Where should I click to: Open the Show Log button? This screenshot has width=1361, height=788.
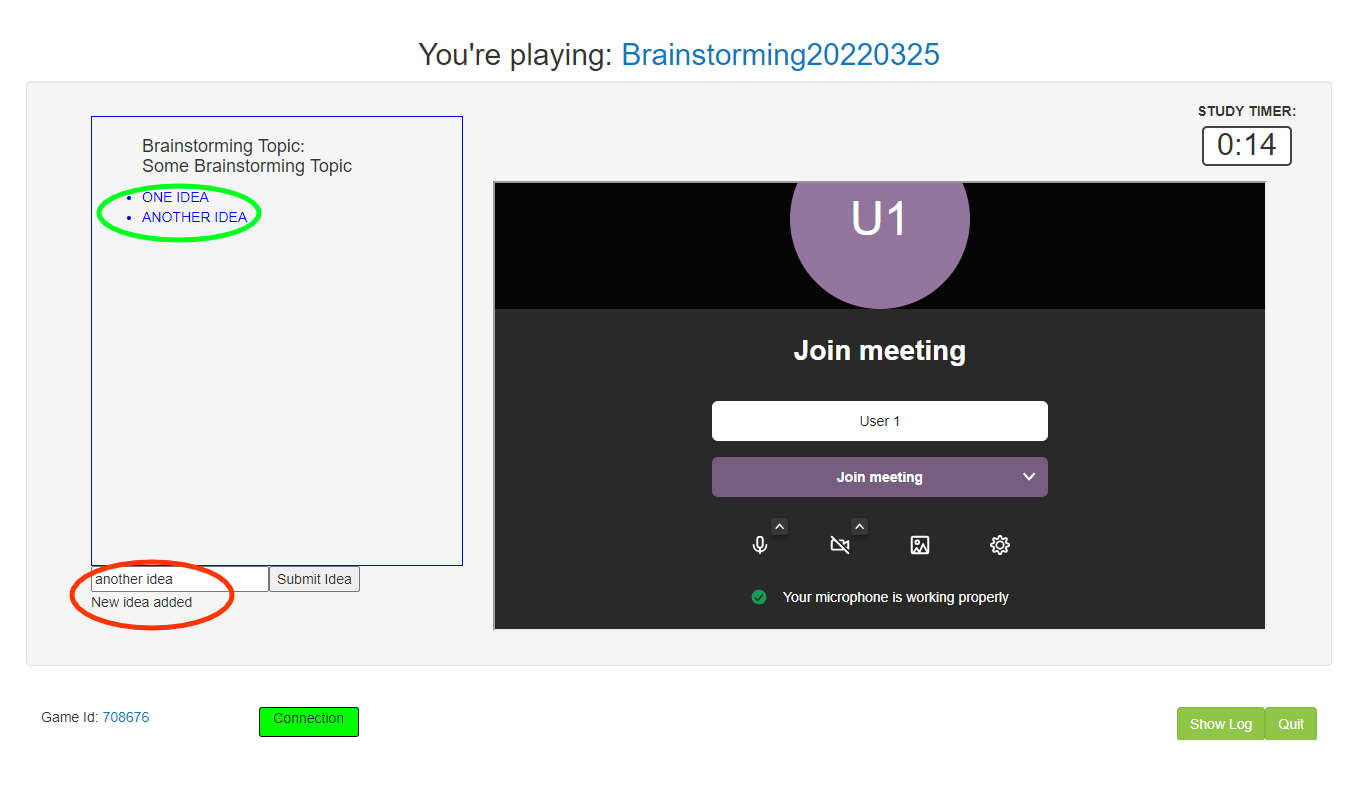point(1220,724)
